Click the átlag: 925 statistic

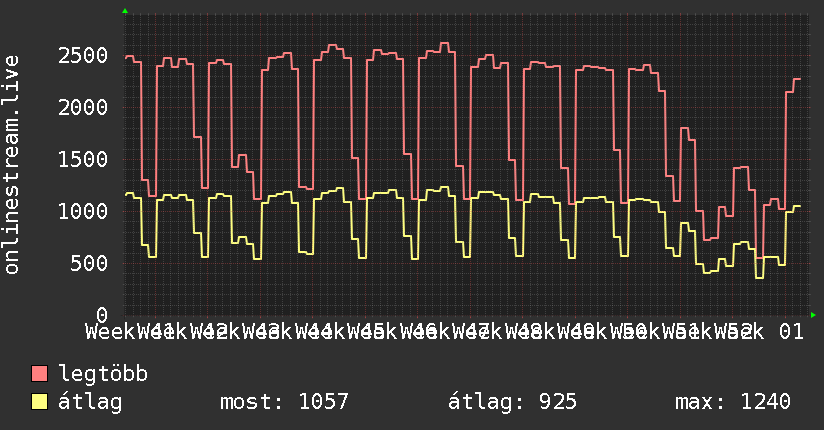(x=512, y=402)
